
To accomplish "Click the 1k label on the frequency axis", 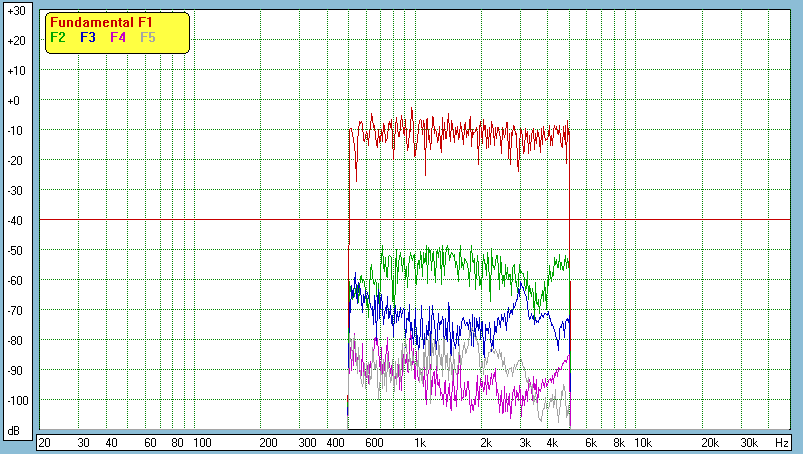I will [420, 442].
